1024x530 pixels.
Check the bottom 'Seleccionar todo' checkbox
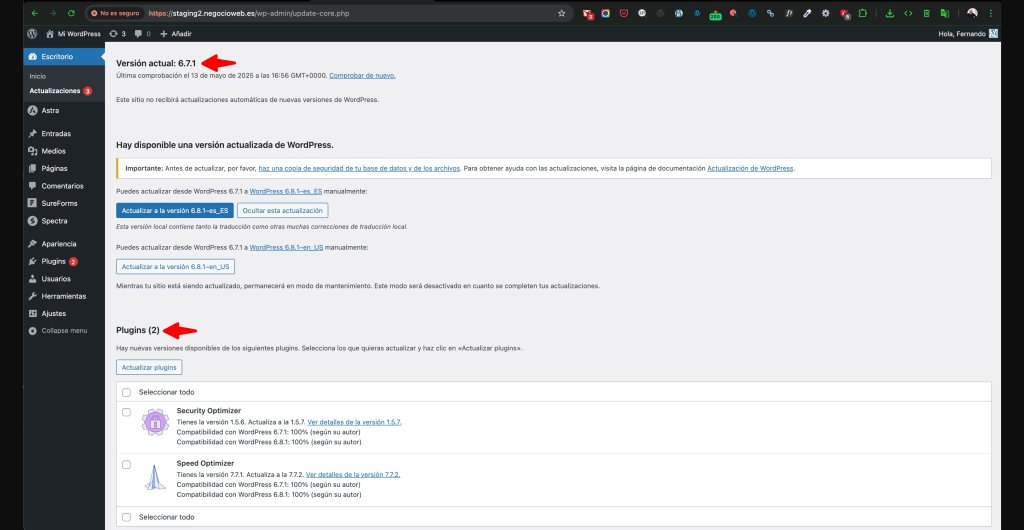tap(127, 517)
